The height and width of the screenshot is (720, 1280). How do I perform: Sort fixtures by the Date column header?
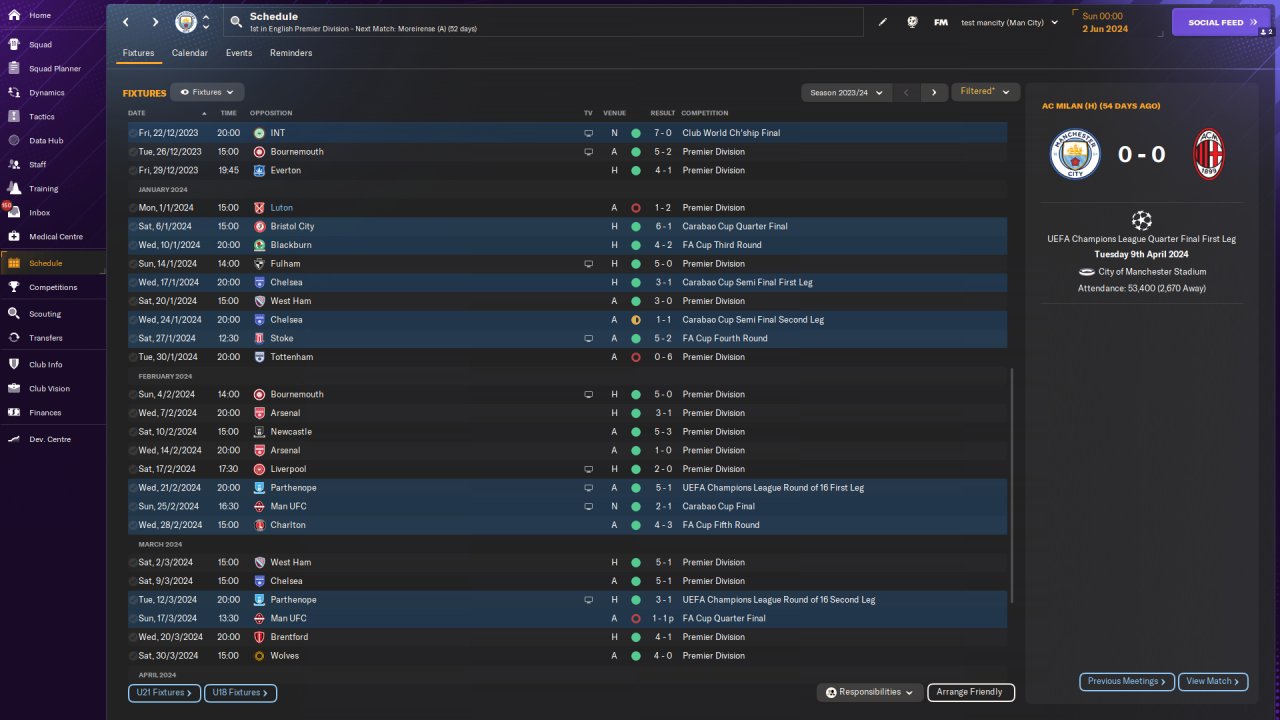coord(137,113)
